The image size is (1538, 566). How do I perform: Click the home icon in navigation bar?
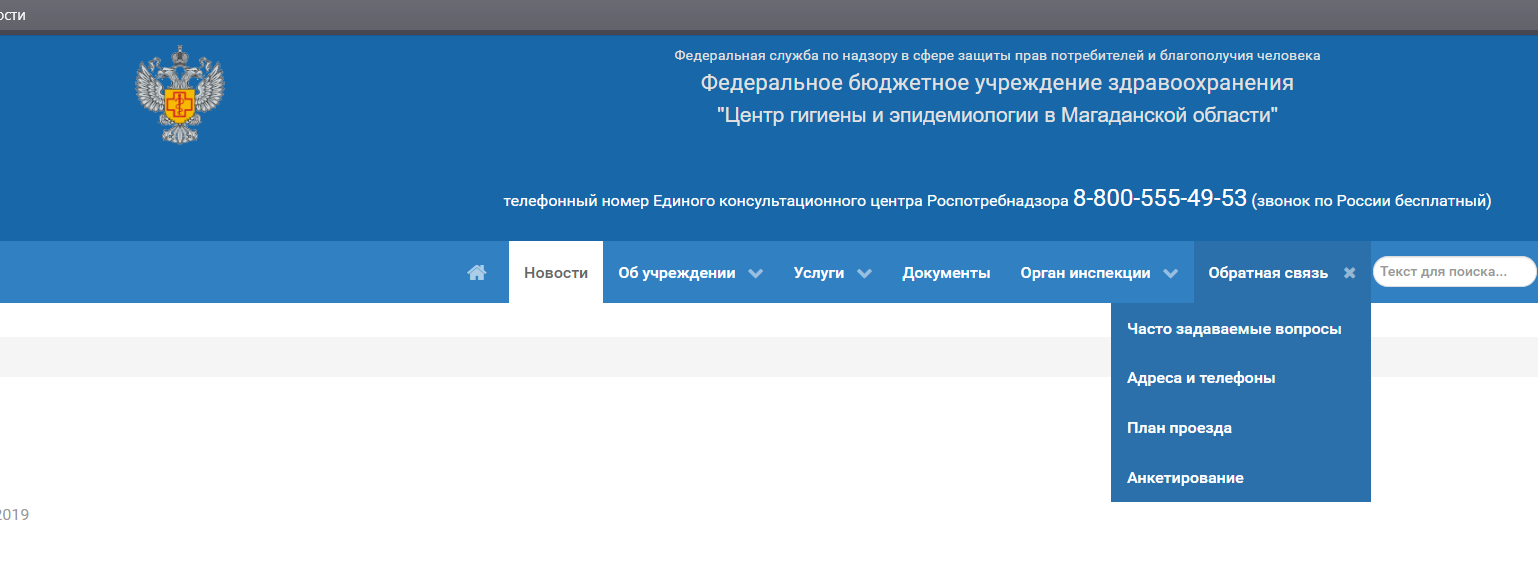pyautogui.click(x=477, y=272)
